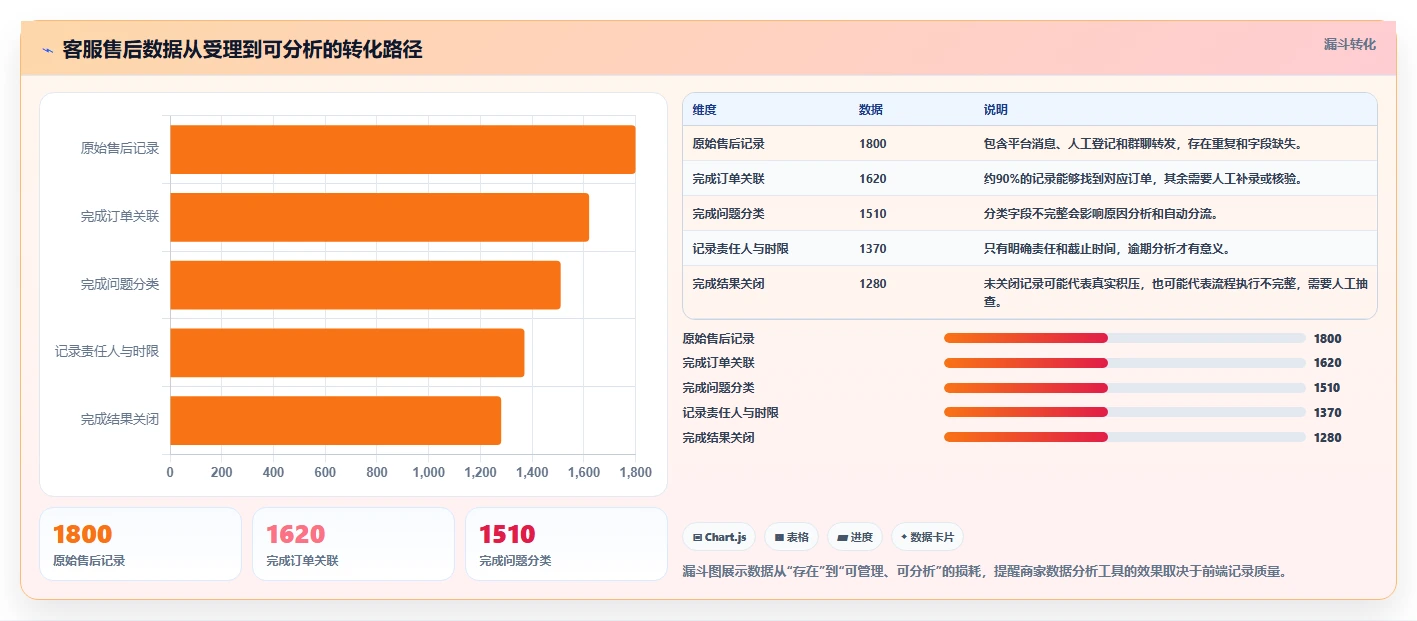Open the 1620 完成订单关联 data card
1417x621 pixels.
click(x=353, y=544)
